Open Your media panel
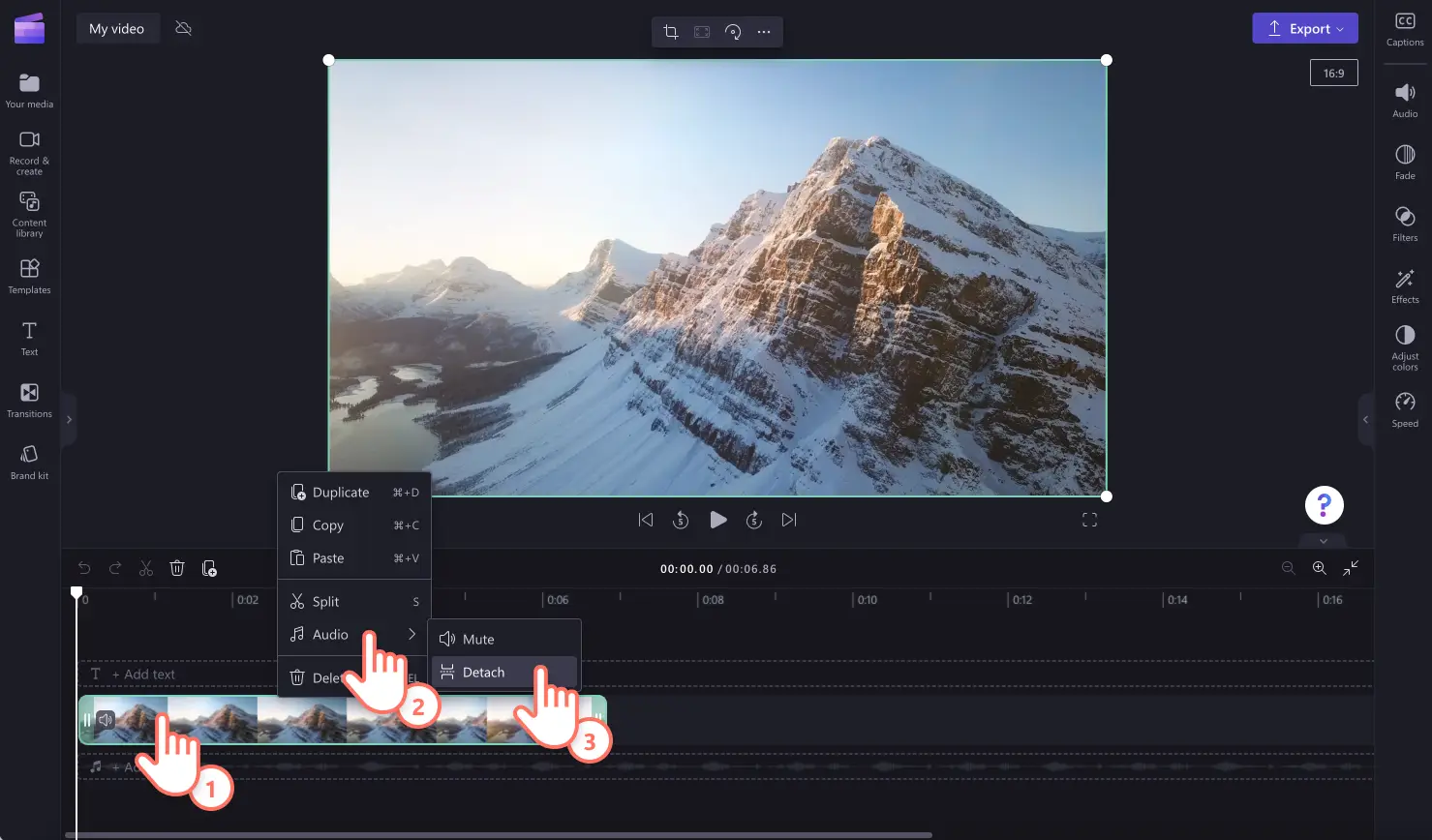Image resolution: width=1432 pixels, height=840 pixels. 29,91
